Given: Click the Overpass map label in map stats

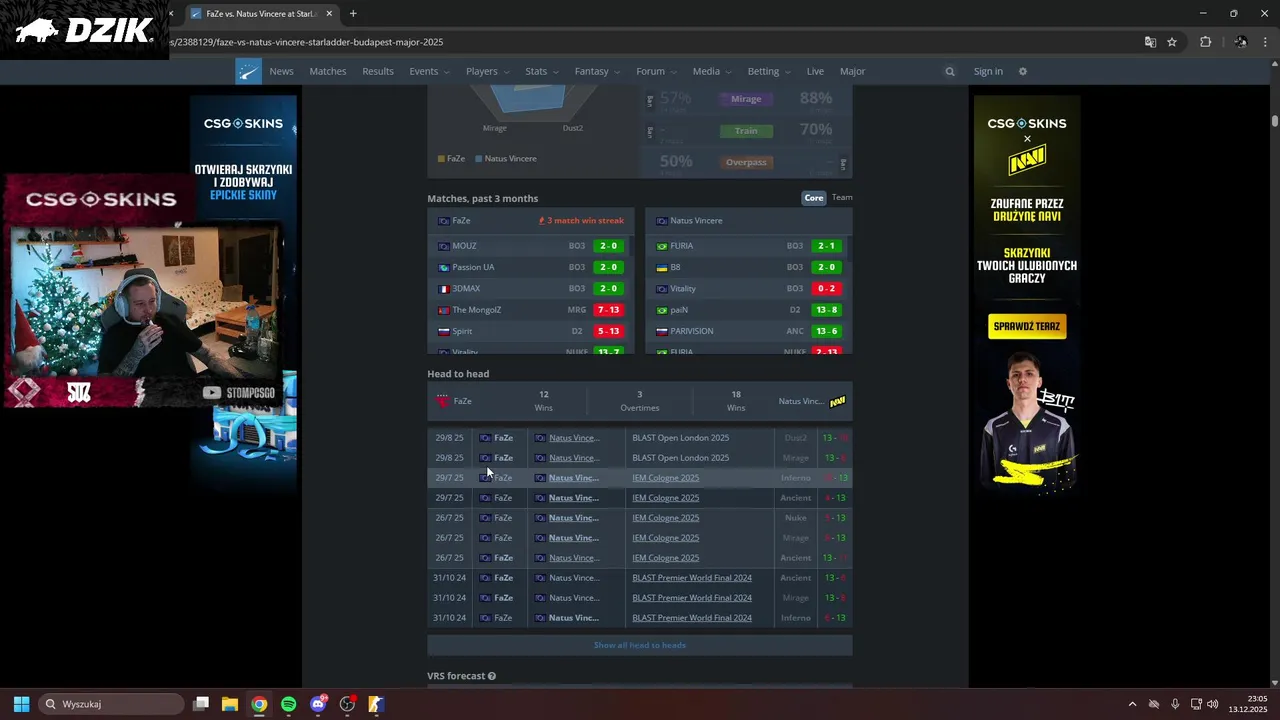Looking at the screenshot, I should (746, 162).
